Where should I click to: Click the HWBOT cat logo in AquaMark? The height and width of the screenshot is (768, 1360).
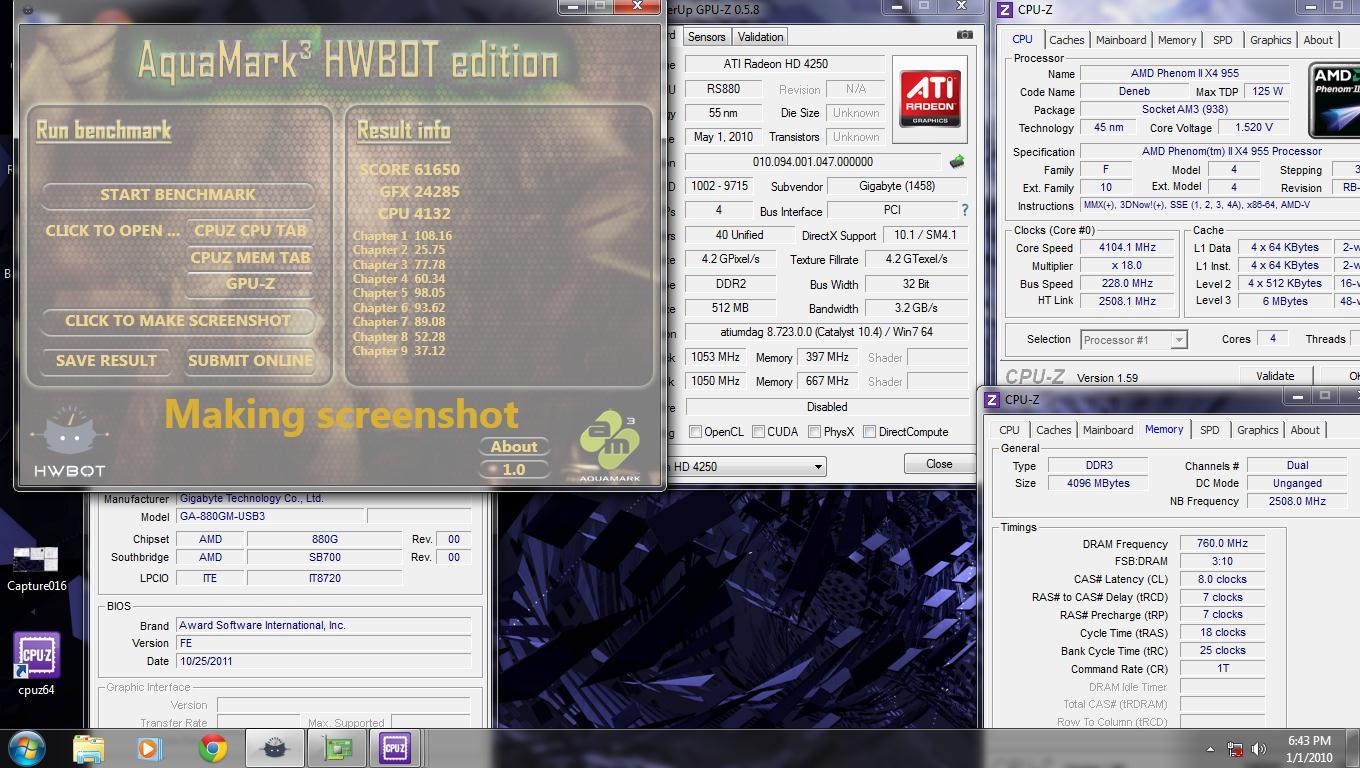pos(68,442)
